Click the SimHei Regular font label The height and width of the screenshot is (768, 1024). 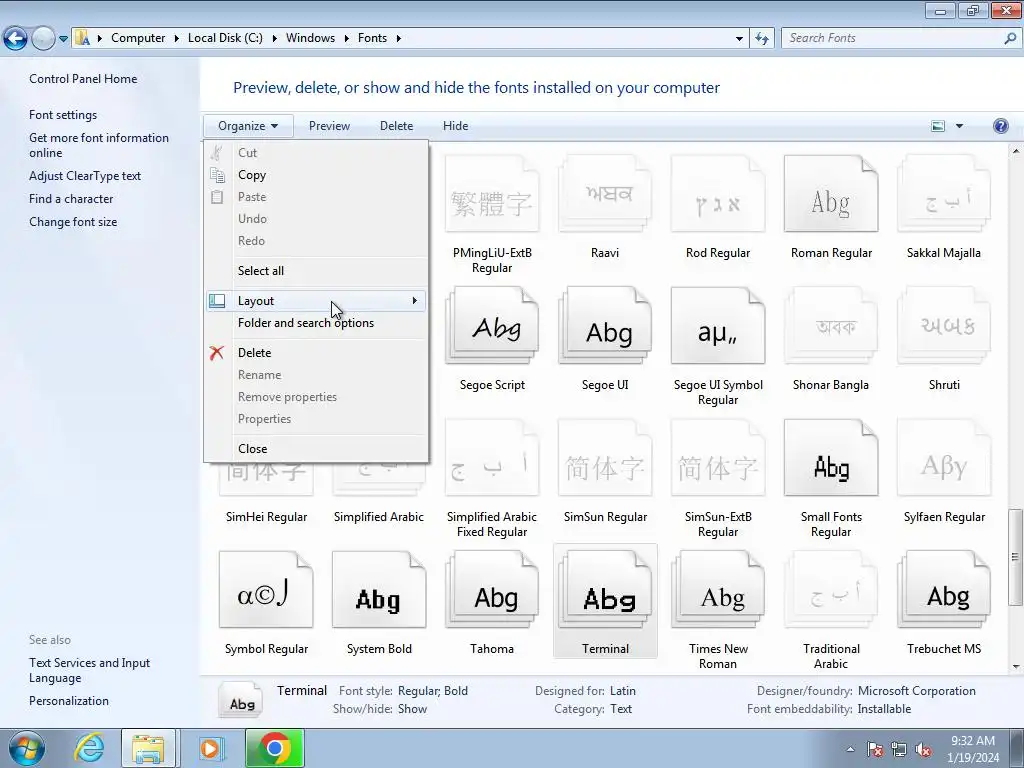coord(266,517)
